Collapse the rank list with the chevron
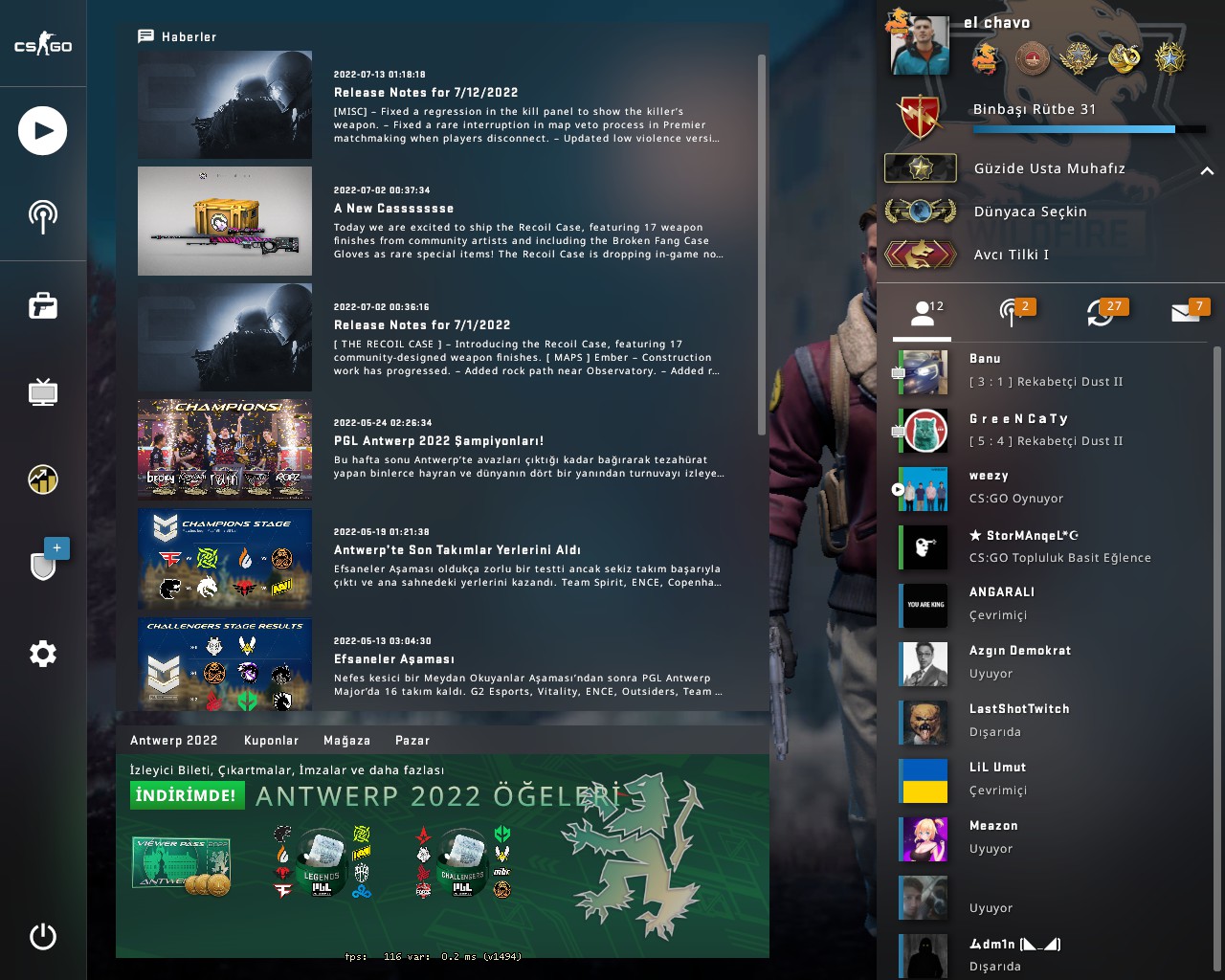1225x980 pixels. [x=1207, y=171]
